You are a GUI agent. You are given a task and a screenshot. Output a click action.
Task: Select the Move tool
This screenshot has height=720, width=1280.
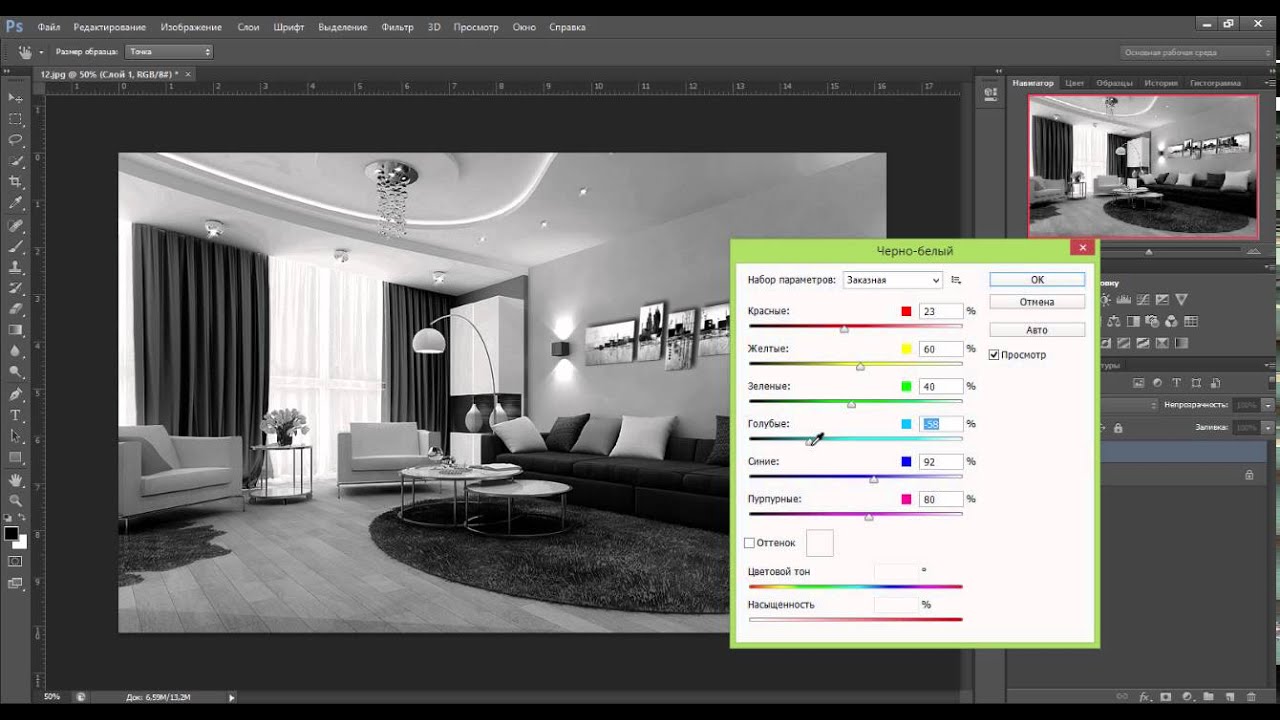[15, 97]
